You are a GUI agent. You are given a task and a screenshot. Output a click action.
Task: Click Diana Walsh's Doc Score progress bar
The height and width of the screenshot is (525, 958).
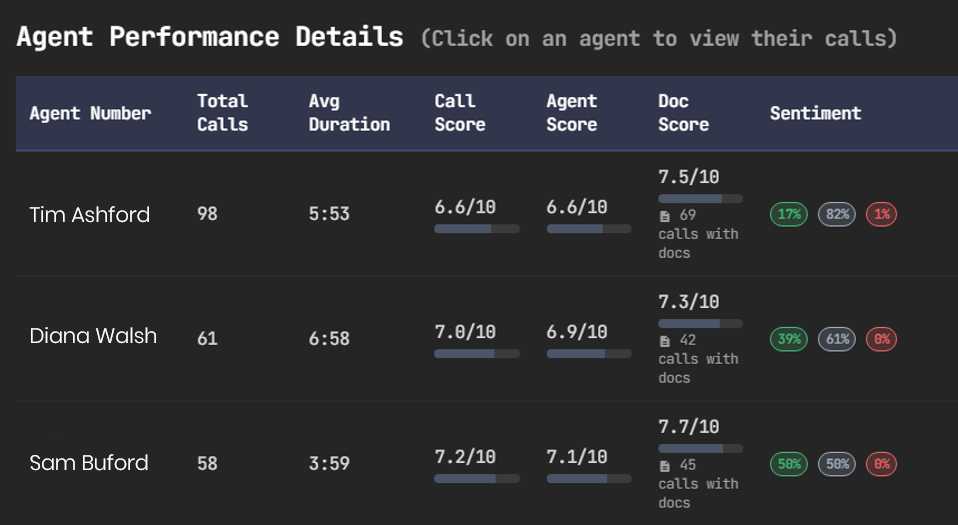700,324
